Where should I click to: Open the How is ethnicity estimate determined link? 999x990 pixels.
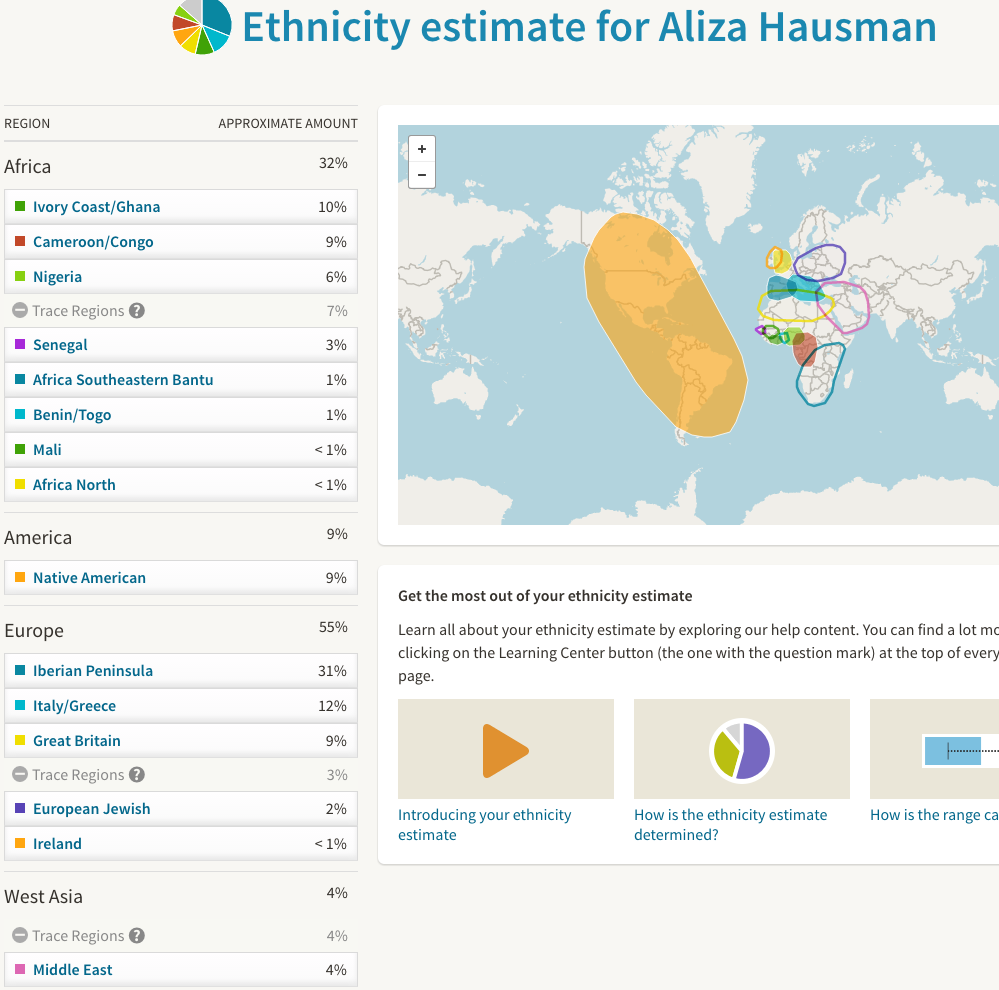tap(730, 824)
